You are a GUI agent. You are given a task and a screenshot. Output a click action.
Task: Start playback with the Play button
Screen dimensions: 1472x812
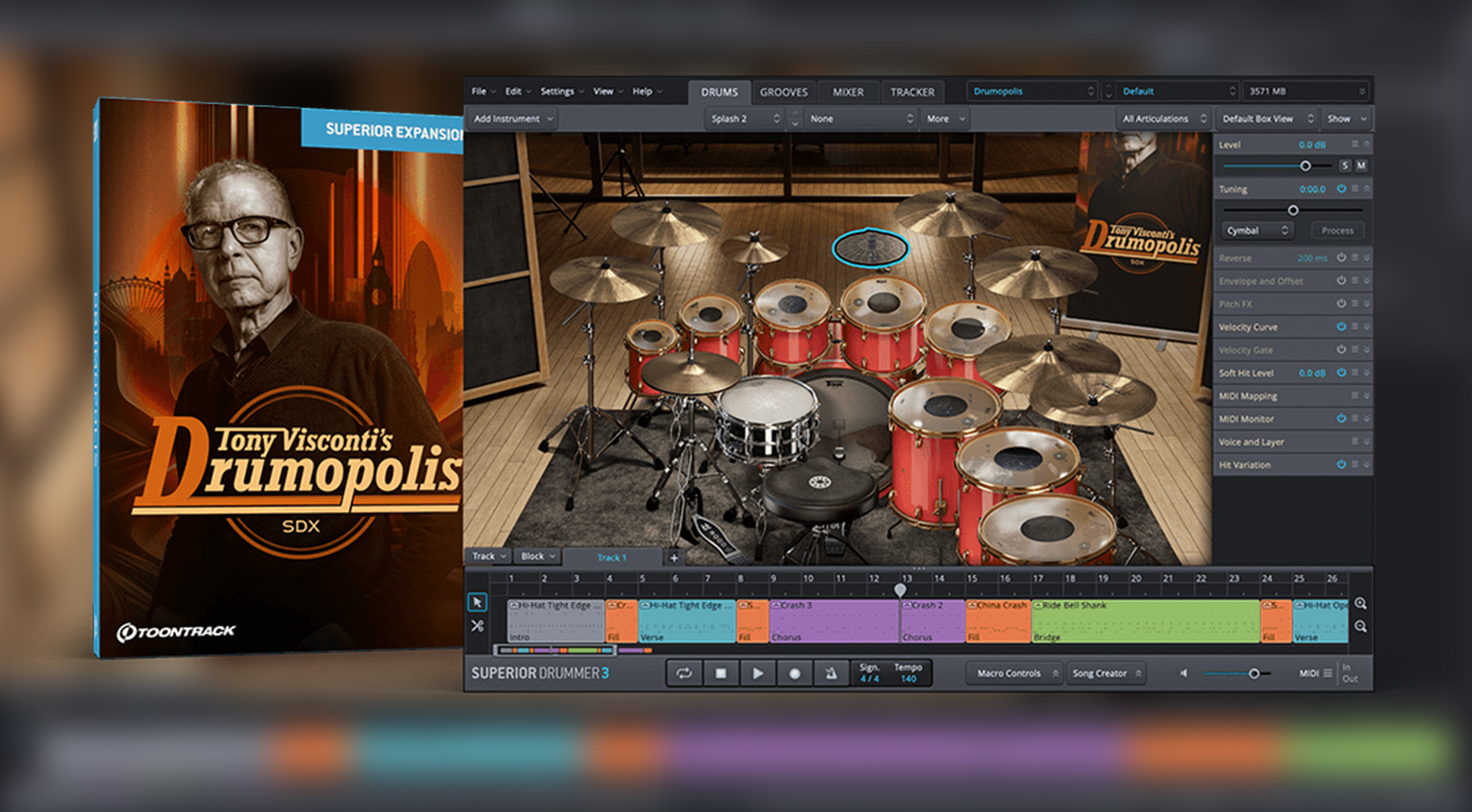[757, 673]
